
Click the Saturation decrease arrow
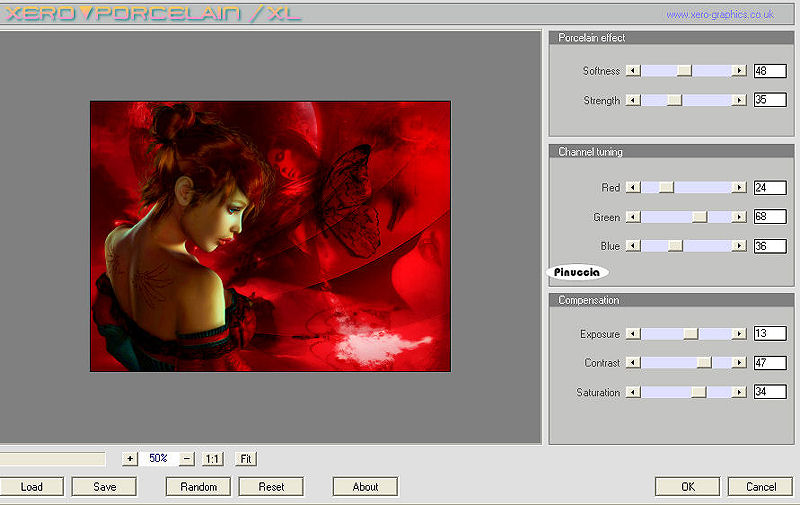tap(633, 392)
